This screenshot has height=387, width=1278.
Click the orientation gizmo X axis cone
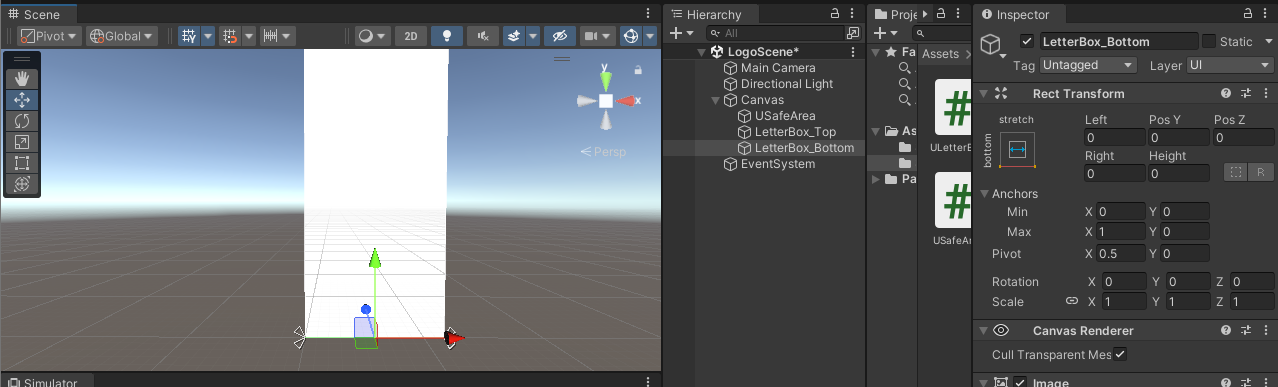(x=627, y=101)
